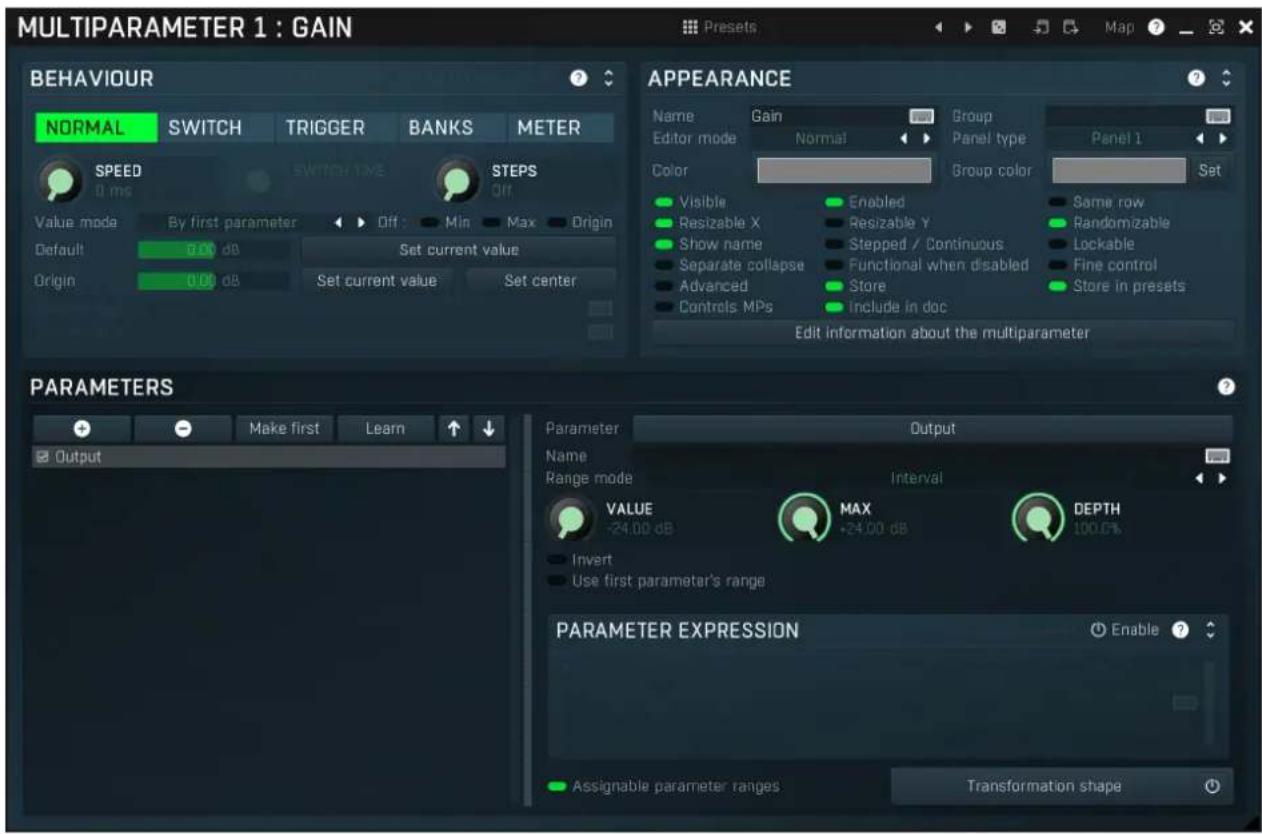Image resolution: width=1262 pixels, height=834 pixels.
Task: Open Behaviour section help question mark
Action: (578, 78)
